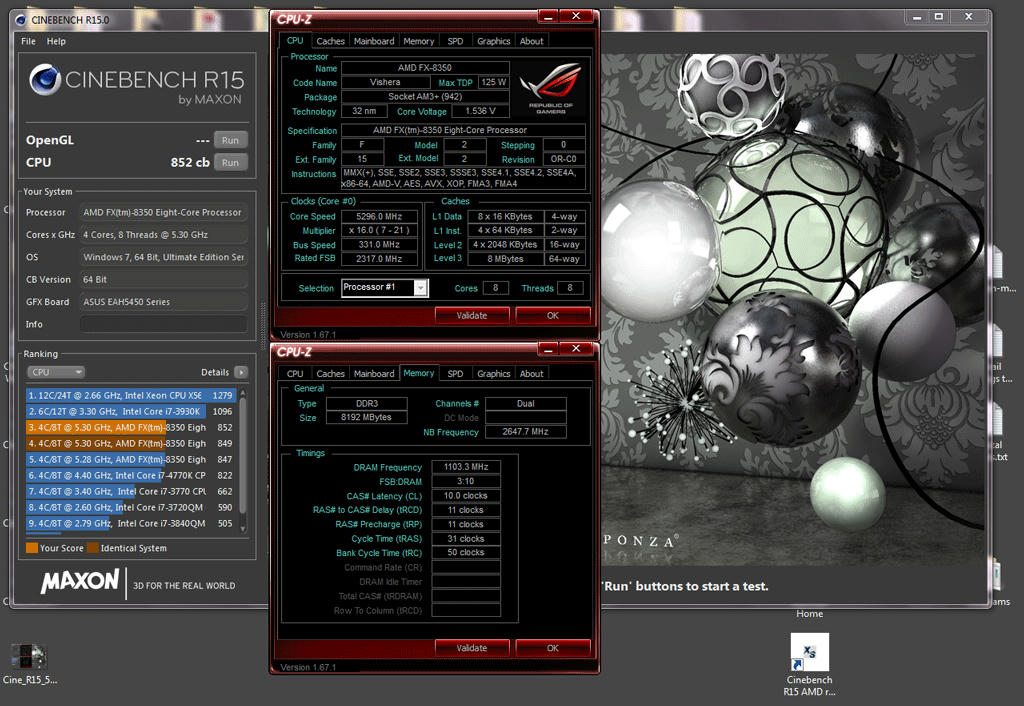Select ranking row 6, Intel Core i7-4770K
Viewport: 1024px width, 706px height.
131,475
